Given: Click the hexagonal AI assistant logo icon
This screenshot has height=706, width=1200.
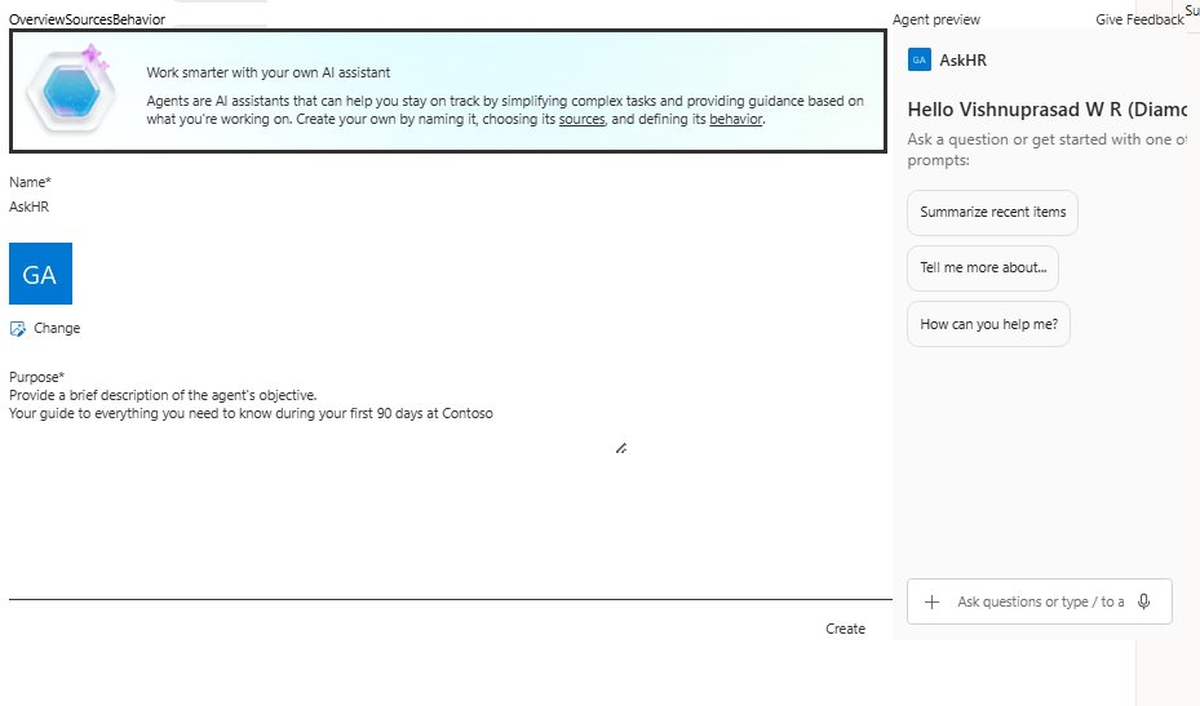Looking at the screenshot, I should click(x=70, y=90).
